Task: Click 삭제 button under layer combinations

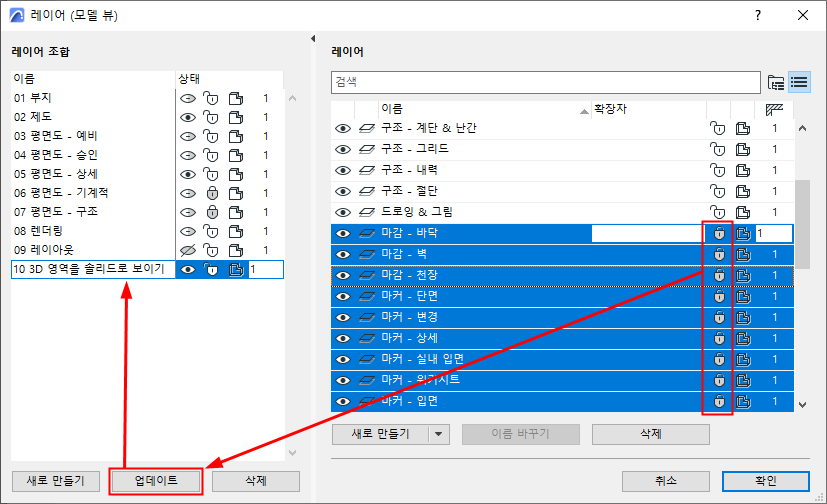Action: pos(256,481)
